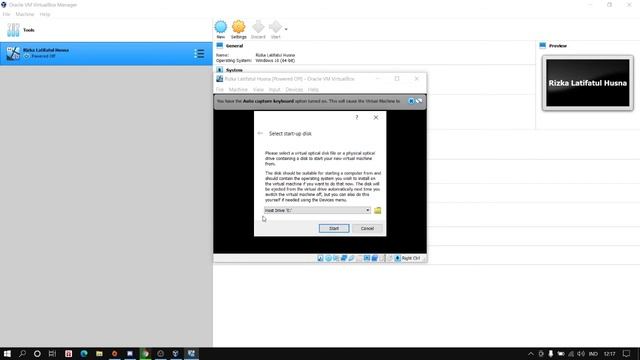This screenshot has width=640, height=360.
Task: Click the back arrow in the dialog
Action: pos(260,133)
